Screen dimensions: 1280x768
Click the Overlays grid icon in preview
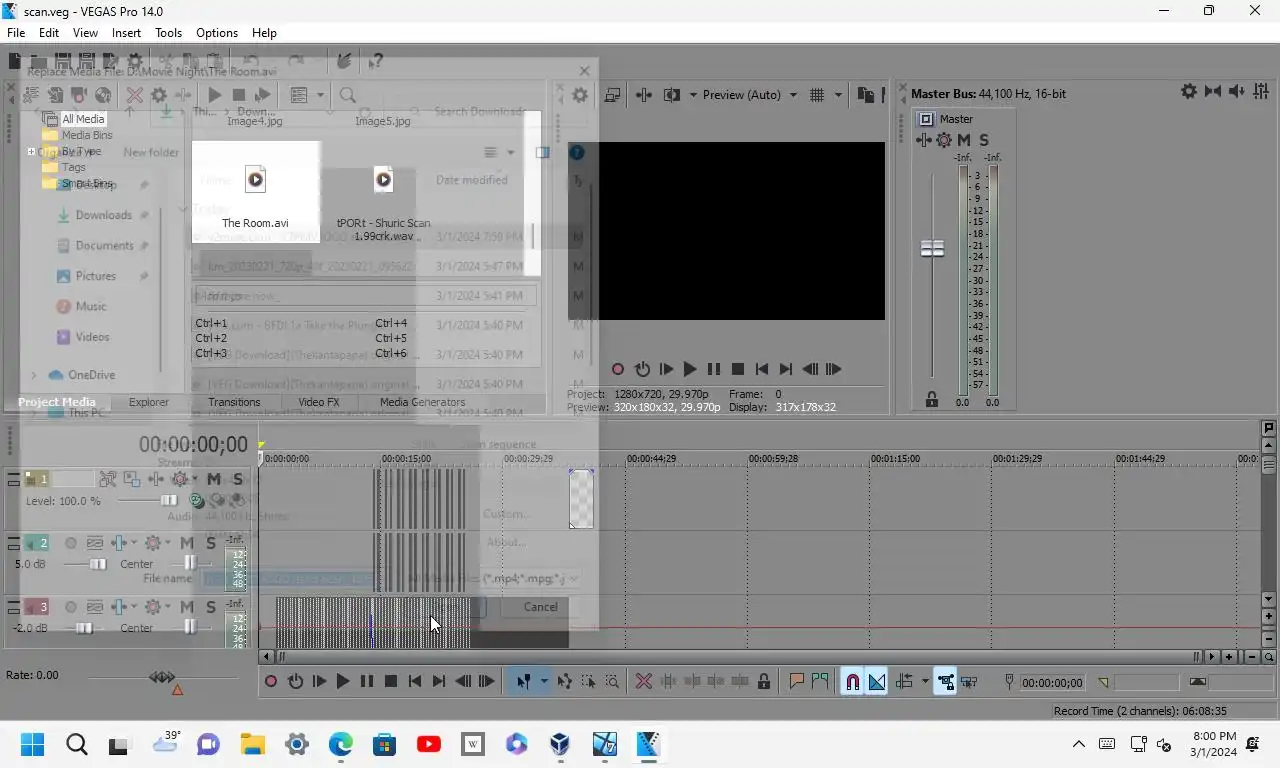click(x=817, y=95)
